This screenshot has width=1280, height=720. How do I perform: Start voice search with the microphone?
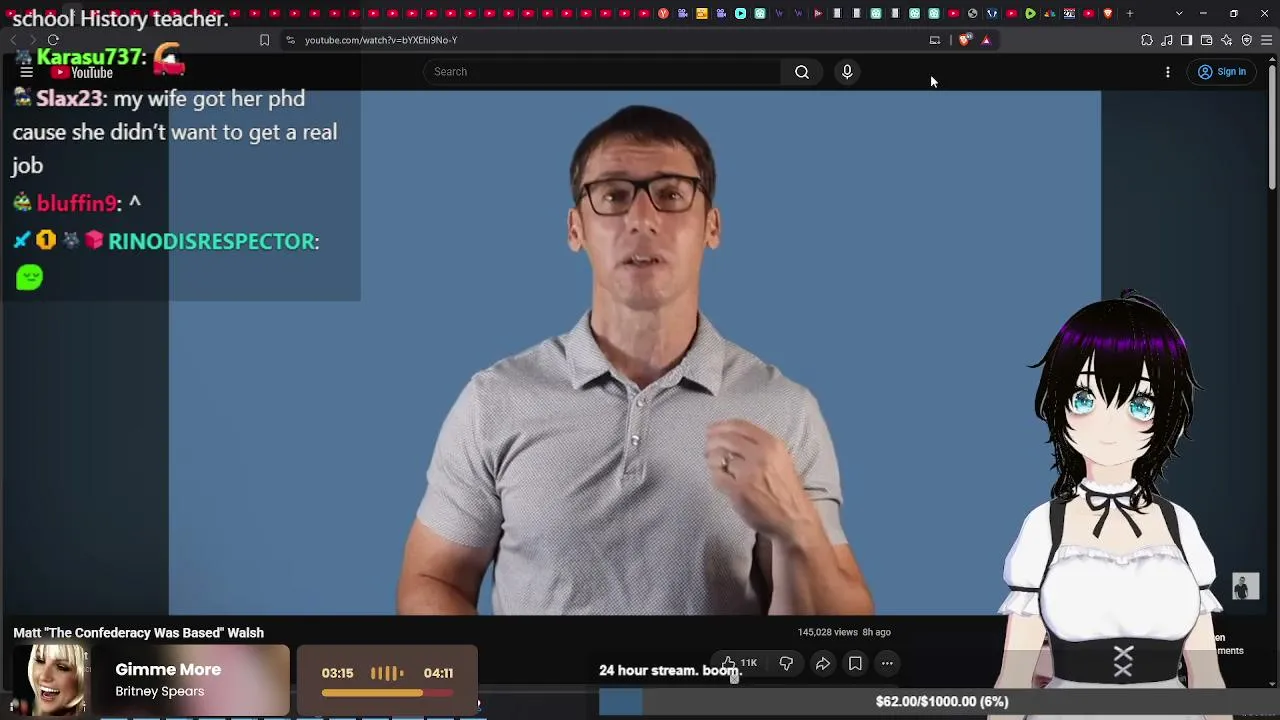click(x=847, y=72)
